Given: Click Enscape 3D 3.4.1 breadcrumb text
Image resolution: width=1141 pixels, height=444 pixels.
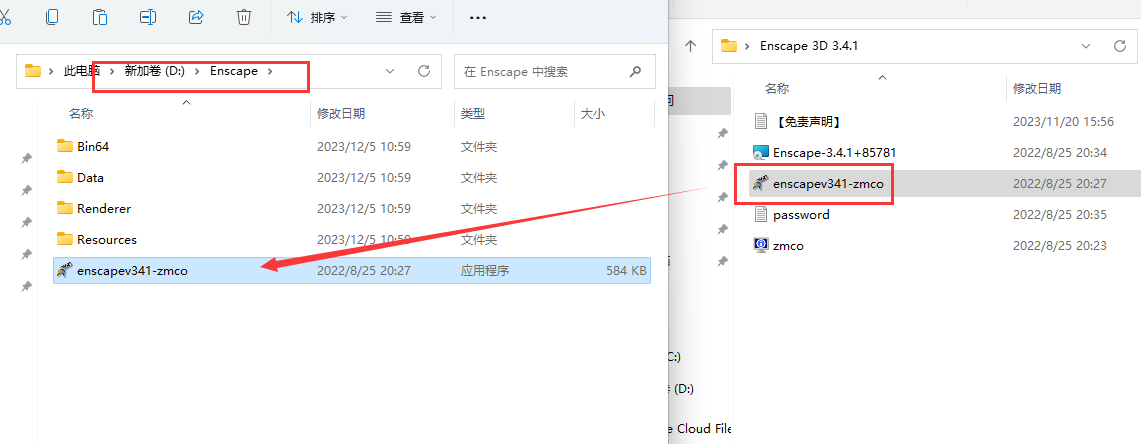Looking at the screenshot, I should click(810, 46).
